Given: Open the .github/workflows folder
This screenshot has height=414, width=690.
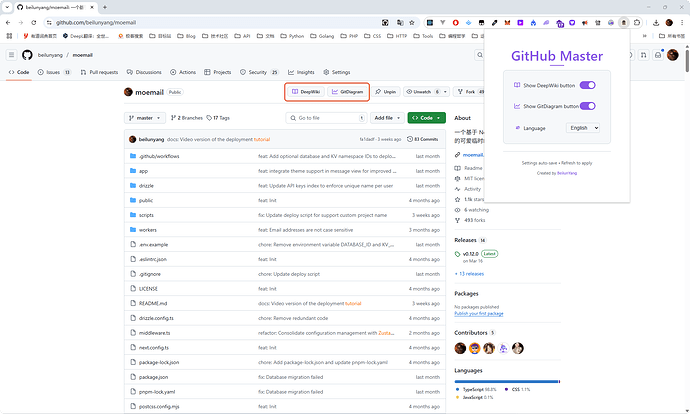Looking at the screenshot, I should pyautogui.click(x=159, y=156).
